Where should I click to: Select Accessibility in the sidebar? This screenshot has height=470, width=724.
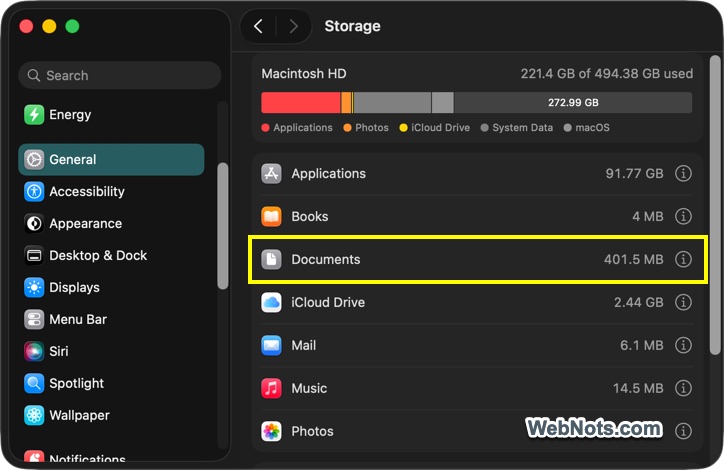[113, 192]
